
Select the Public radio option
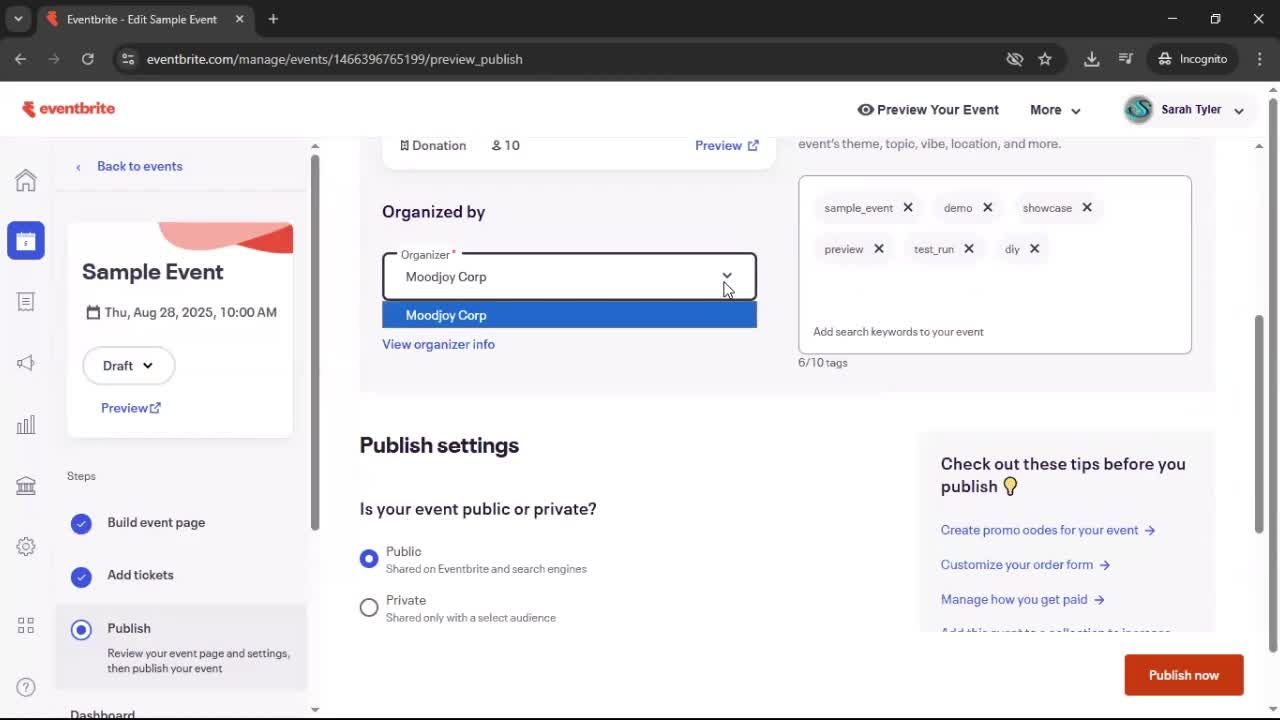click(369, 559)
